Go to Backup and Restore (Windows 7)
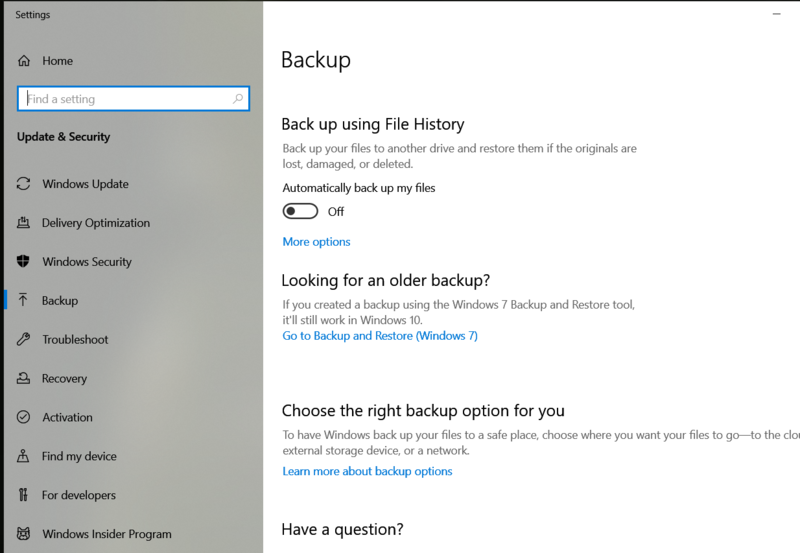Screen dimensions: 800x553 point(380,336)
